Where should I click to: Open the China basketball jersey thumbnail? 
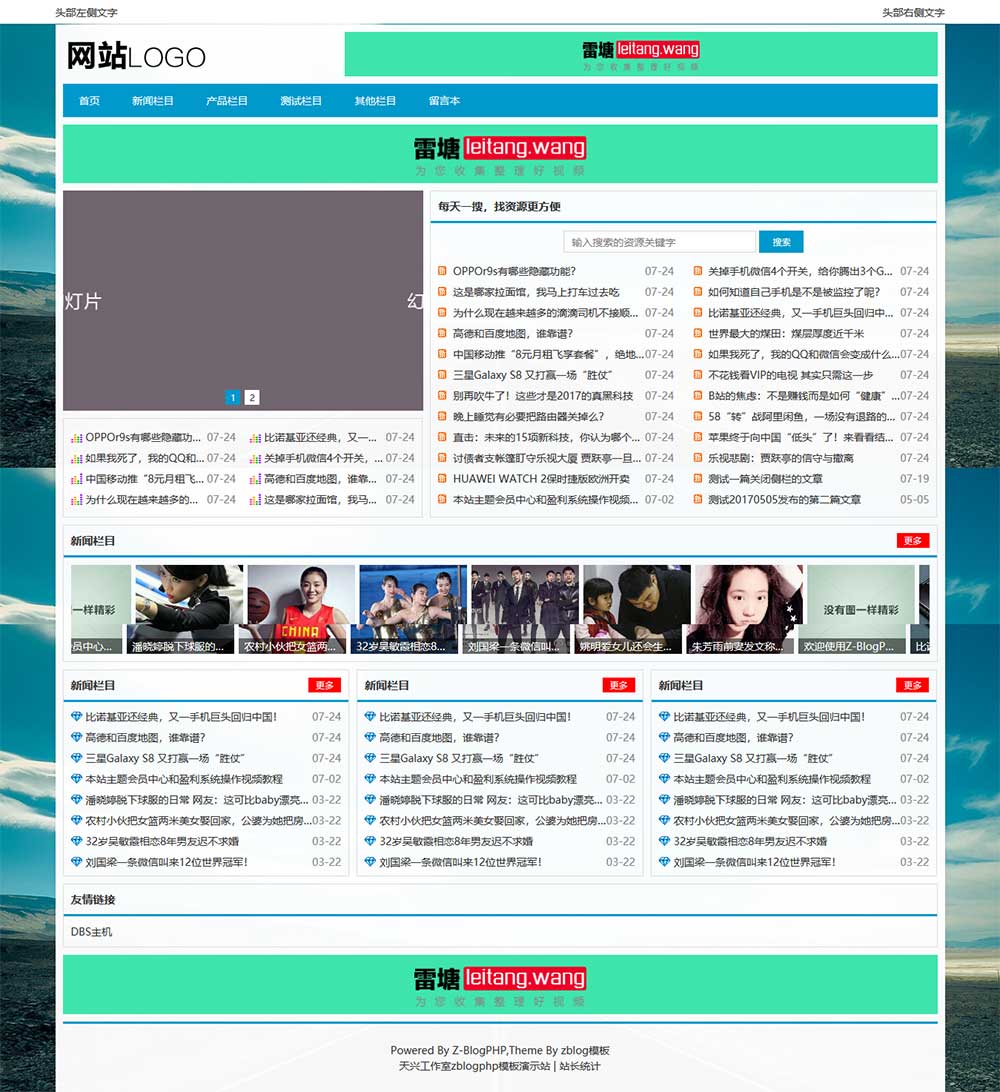(x=301, y=608)
